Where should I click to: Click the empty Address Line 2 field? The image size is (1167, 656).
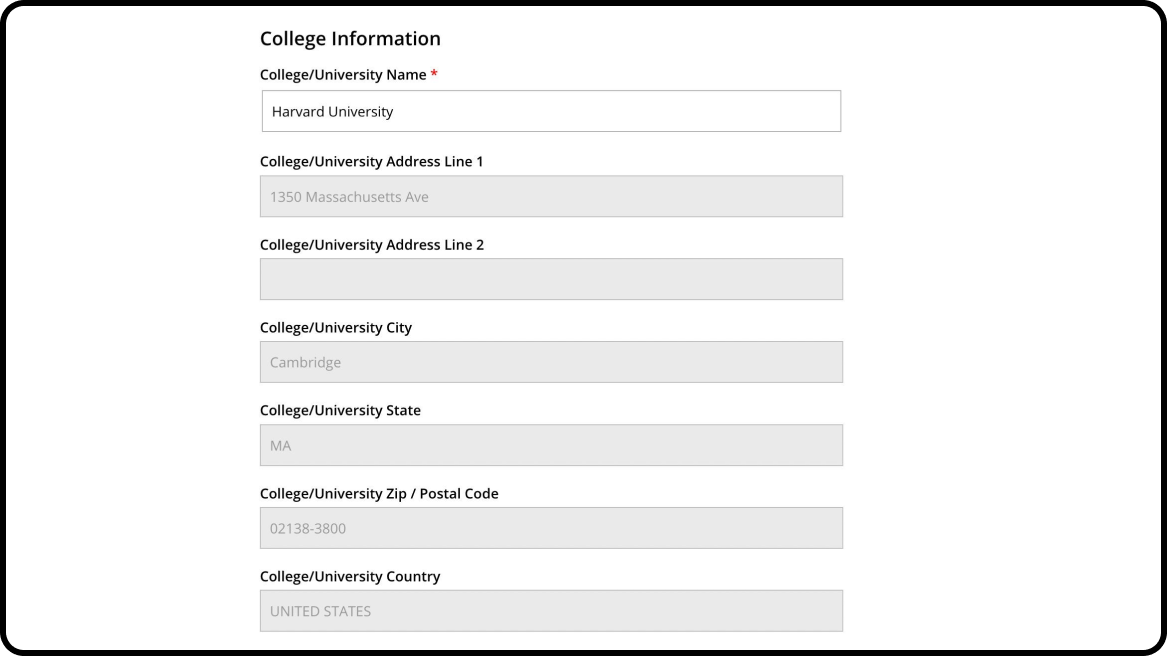pyautogui.click(x=550, y=278)
